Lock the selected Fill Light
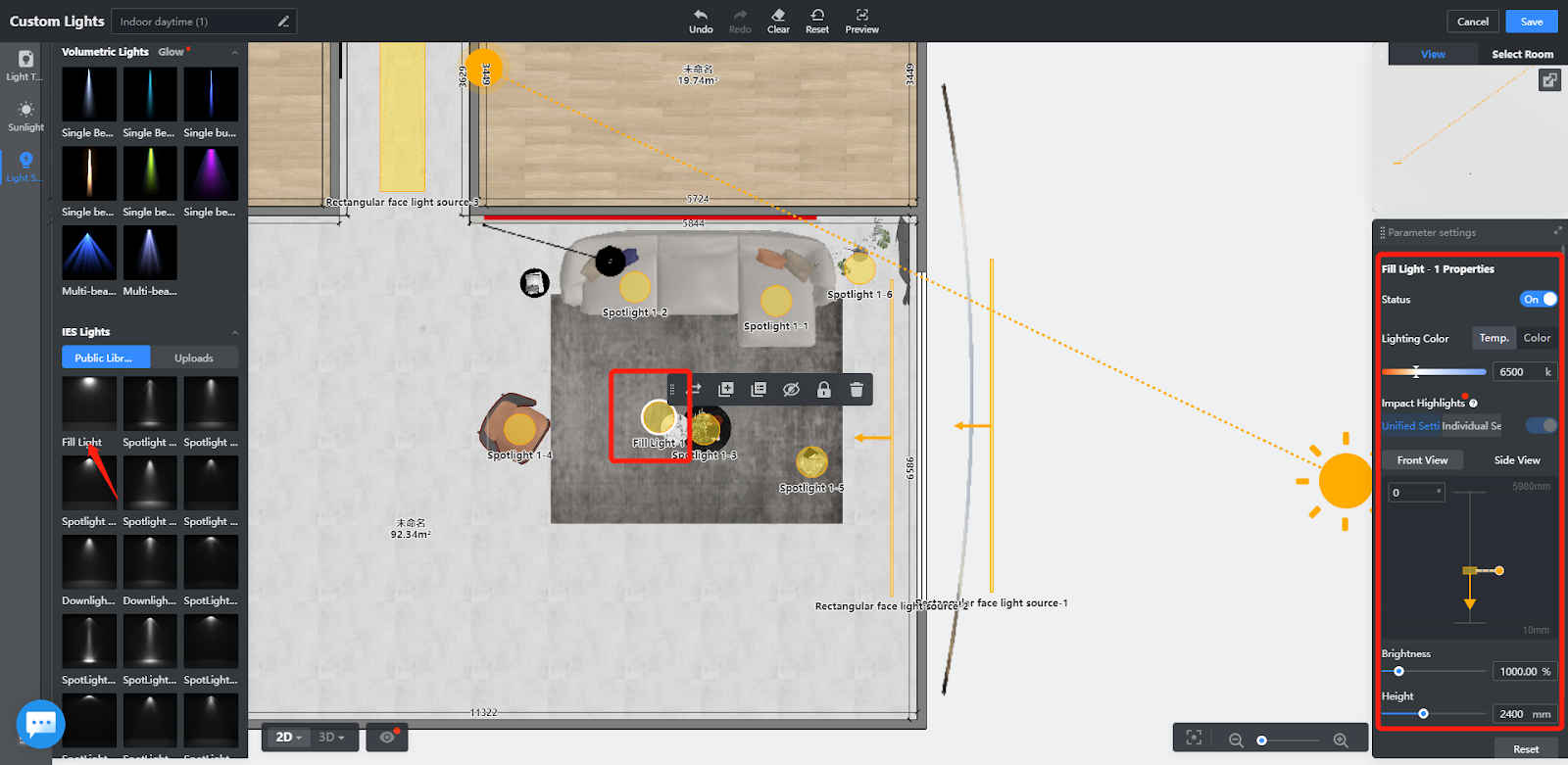The width and height of the screenshot is (1568, 765). (824, 390)
